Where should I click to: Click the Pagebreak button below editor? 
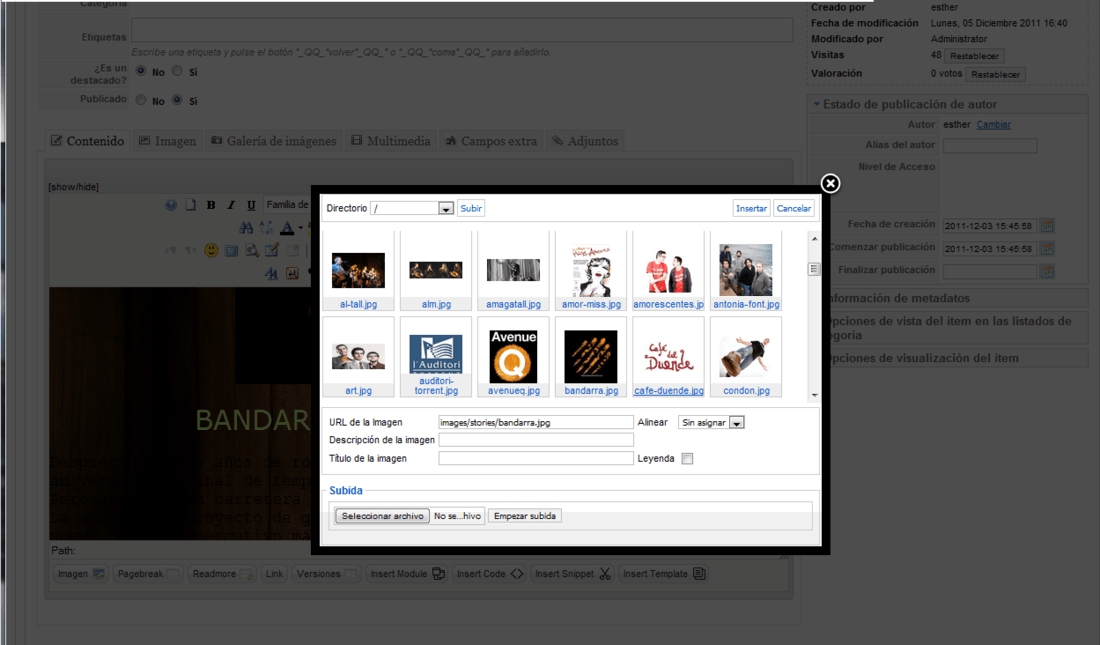pos(148,574)
